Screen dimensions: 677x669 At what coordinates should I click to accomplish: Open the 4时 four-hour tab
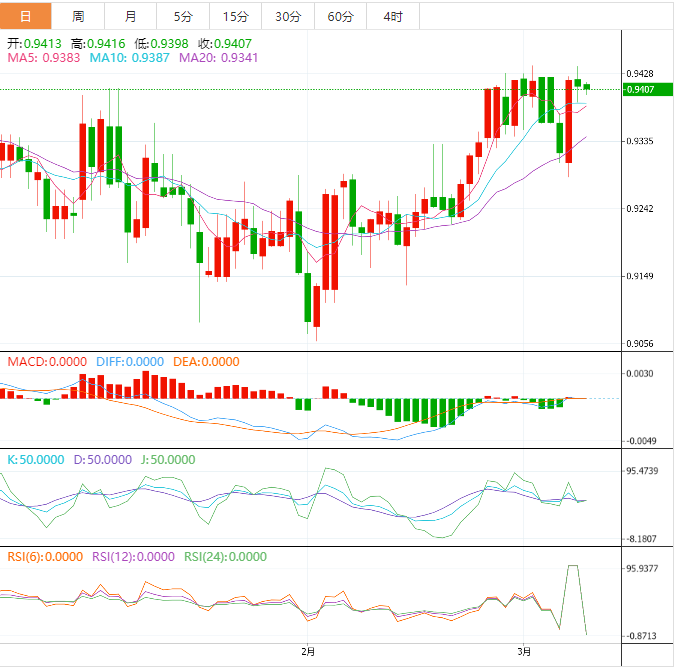pyautogui.click(x=393, y=16)
